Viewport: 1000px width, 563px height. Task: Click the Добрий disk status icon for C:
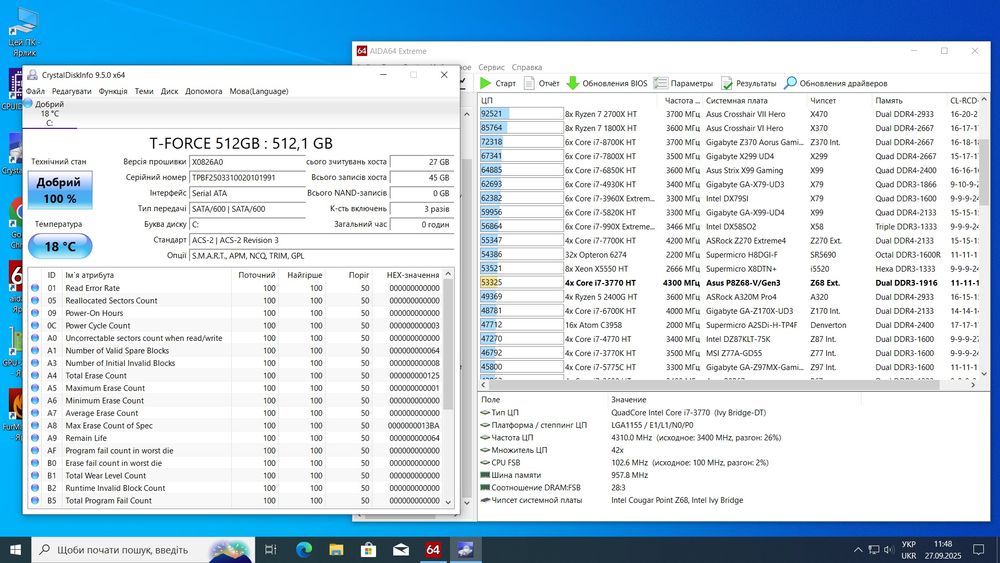click(x=28, y=103)
